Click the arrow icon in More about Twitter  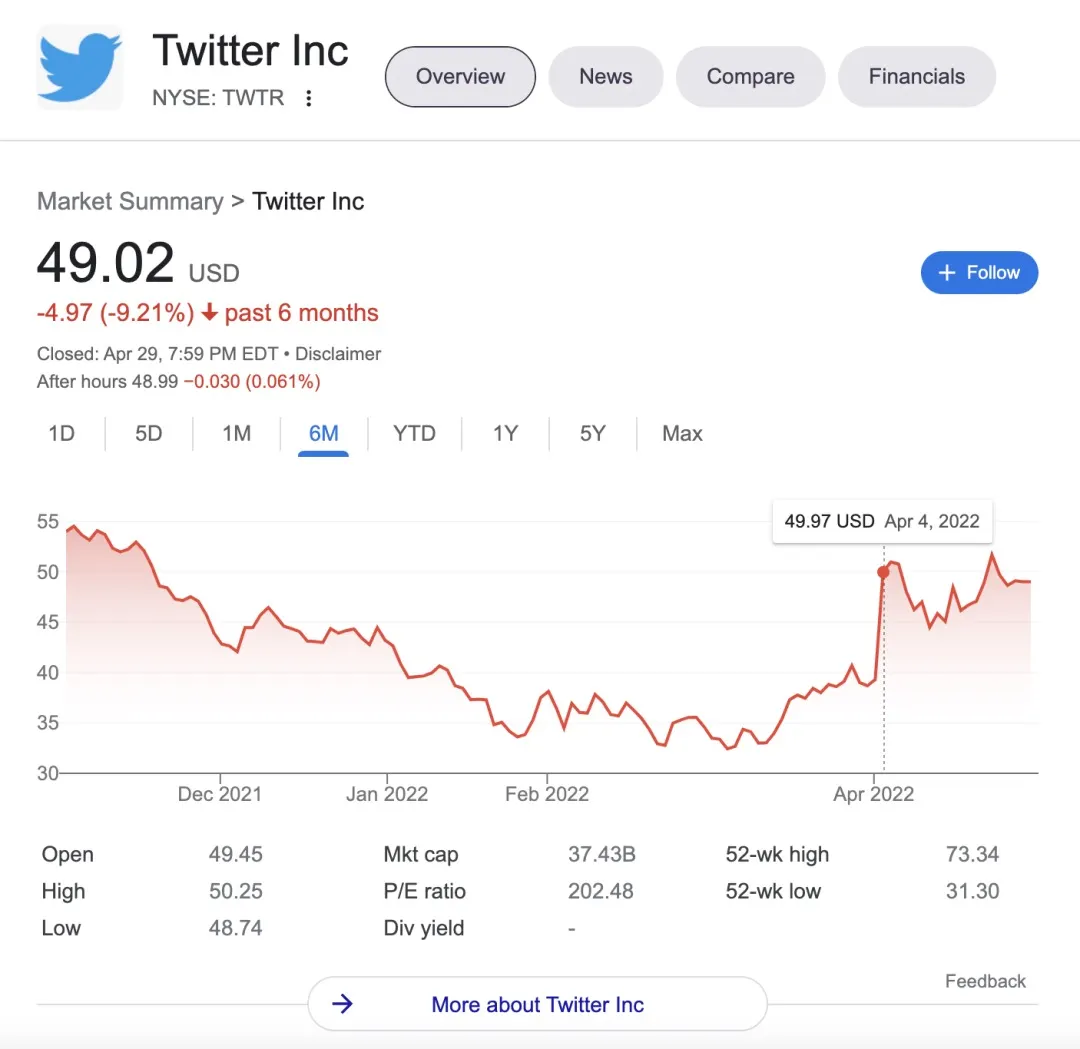(343, 1004)
